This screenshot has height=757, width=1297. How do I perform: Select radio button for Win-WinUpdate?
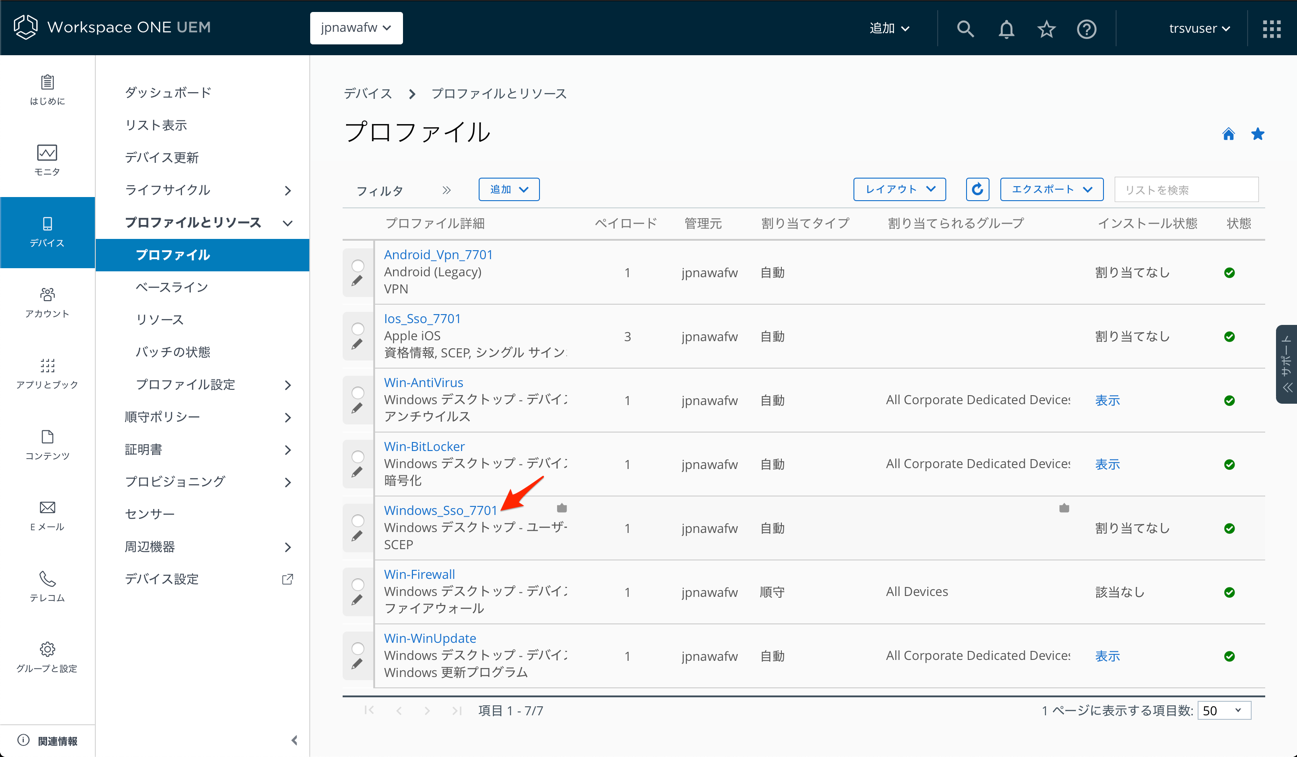pyautogui.click(x=358, y=649)
